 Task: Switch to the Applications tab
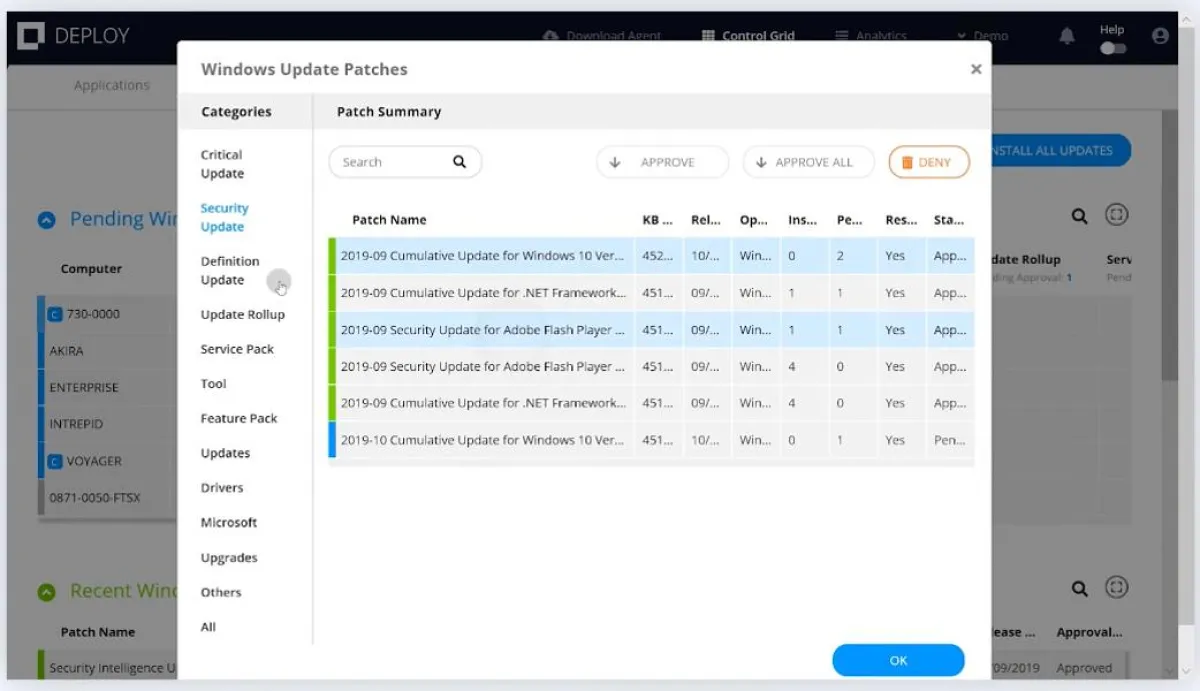click(x=111, y=85)
